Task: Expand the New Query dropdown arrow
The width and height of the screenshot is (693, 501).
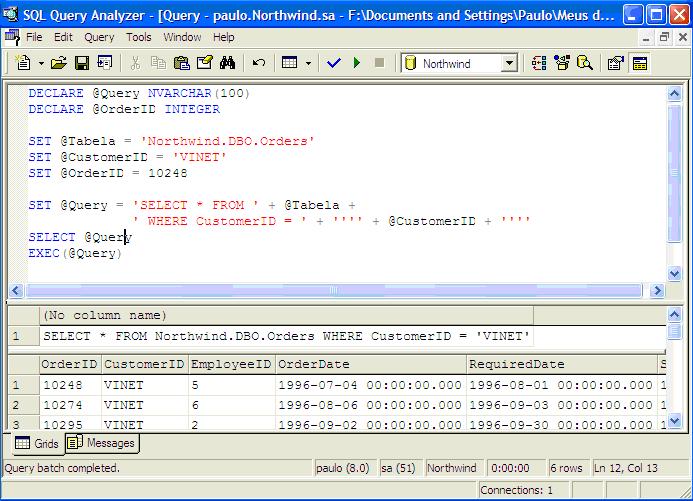Action: point(41,63)
